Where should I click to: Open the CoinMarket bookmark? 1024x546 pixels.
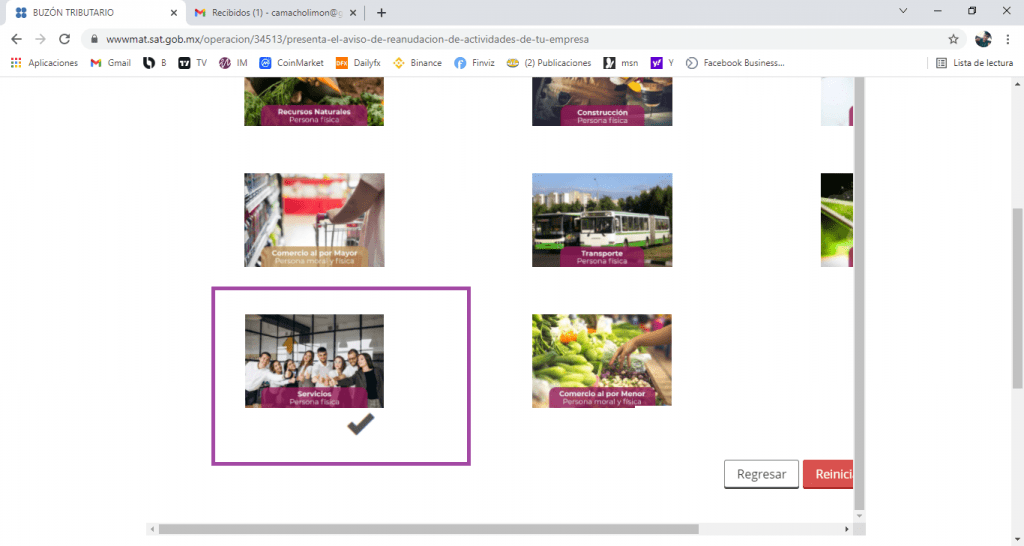pyautogui.click(x=291, y=63)
